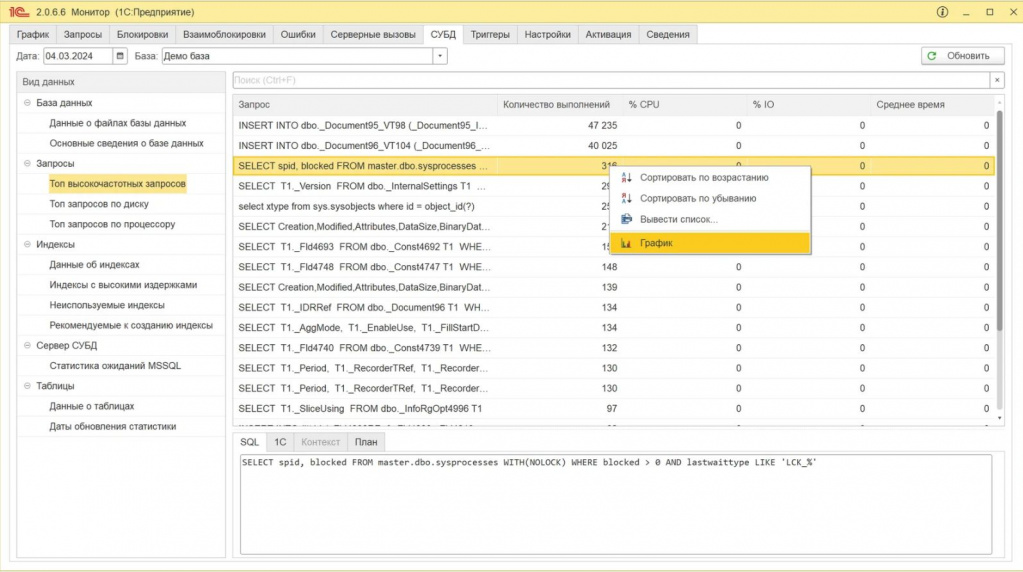This screenshot has width=1023, height=572.
Task: Click the output list icon in the context menu
Action: 626,219
